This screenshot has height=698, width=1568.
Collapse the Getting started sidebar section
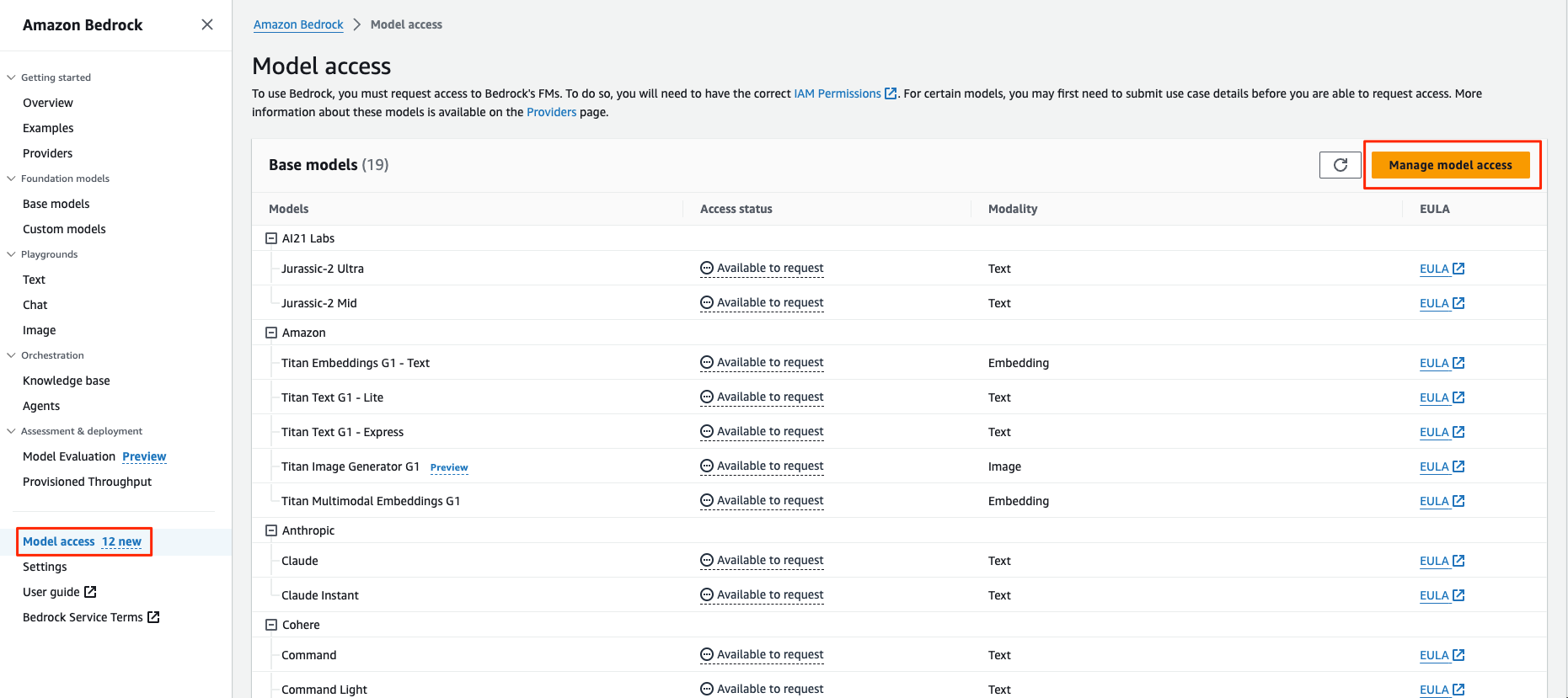pos(11,77)
